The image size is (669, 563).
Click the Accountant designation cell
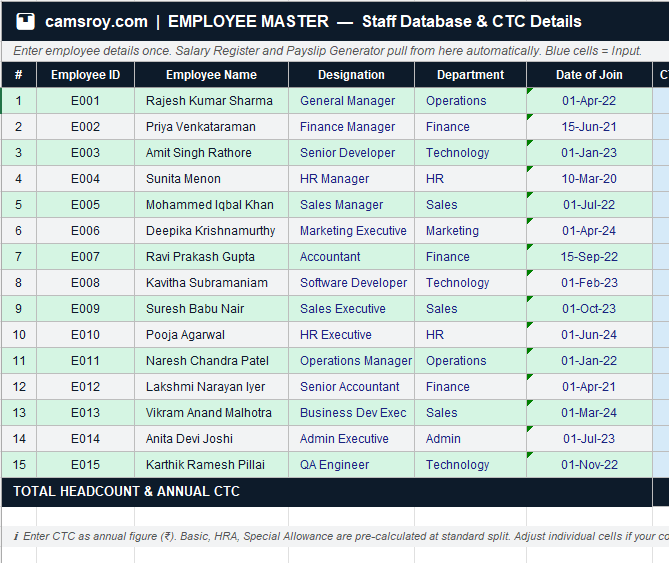coord(351,257)
